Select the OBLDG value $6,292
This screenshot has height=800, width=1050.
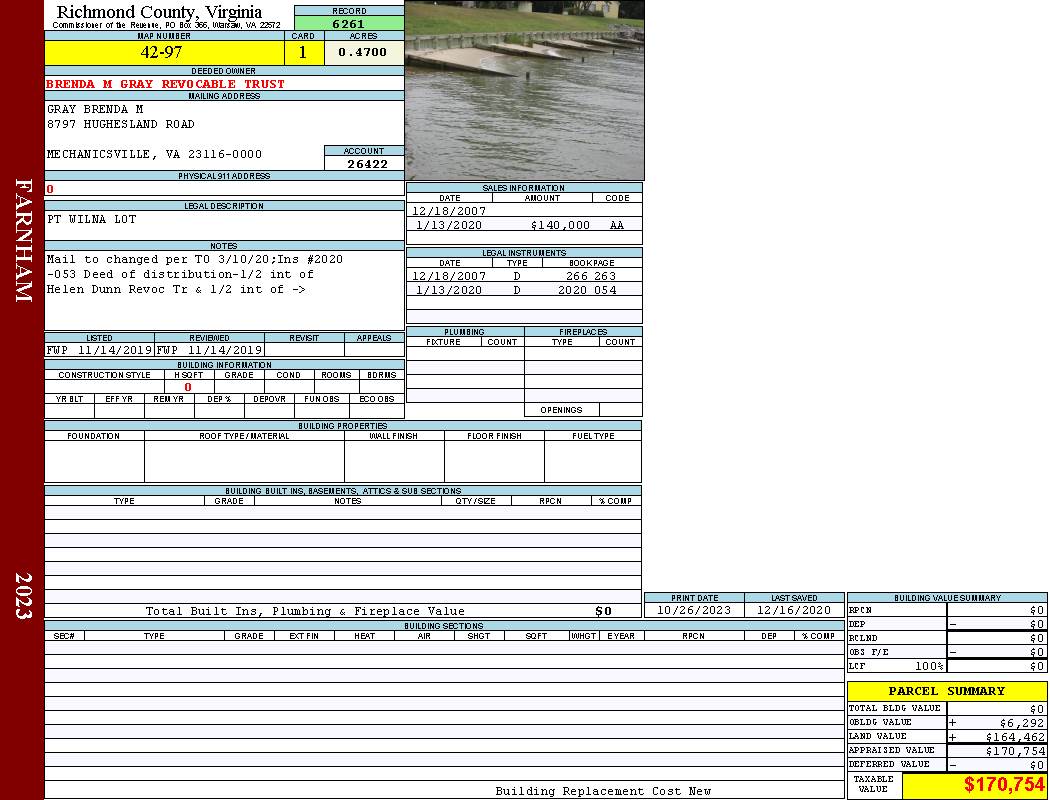click(1021, 722)
